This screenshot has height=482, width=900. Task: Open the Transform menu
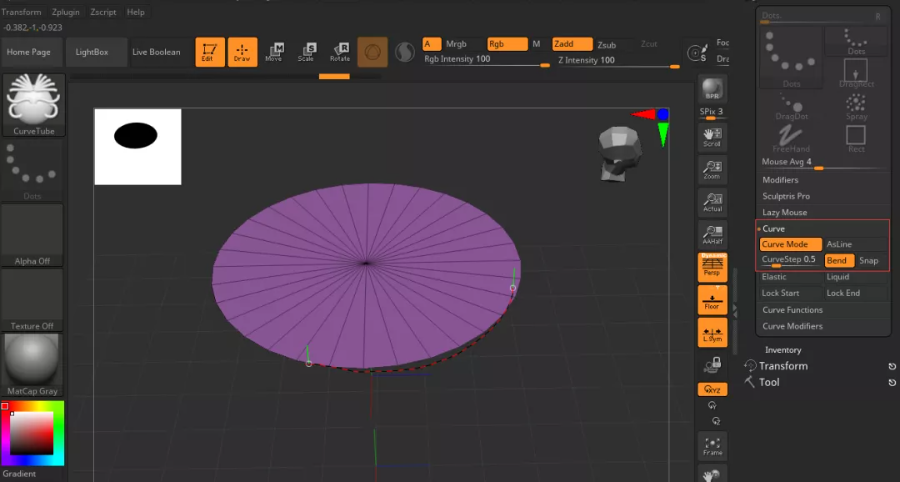(21, 12)
